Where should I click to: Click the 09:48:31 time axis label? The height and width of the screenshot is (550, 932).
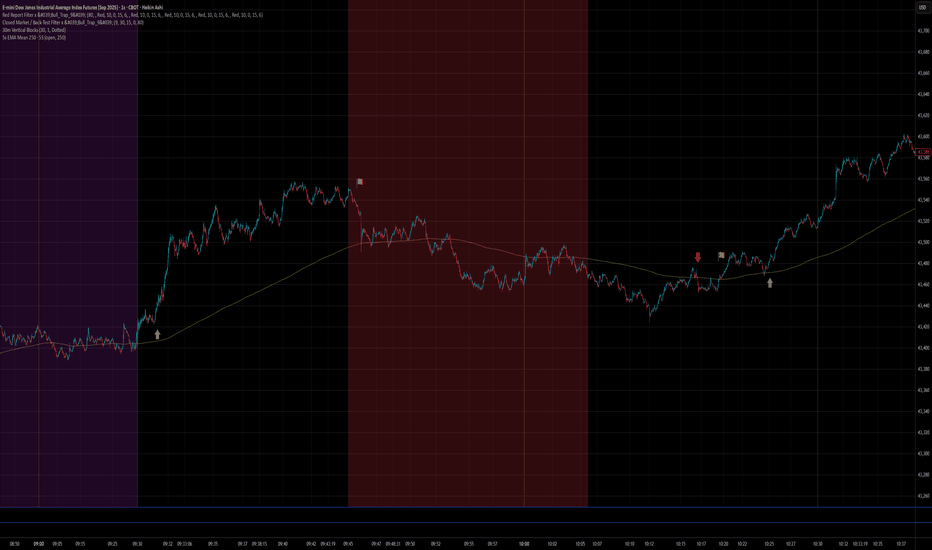[393, 544]
